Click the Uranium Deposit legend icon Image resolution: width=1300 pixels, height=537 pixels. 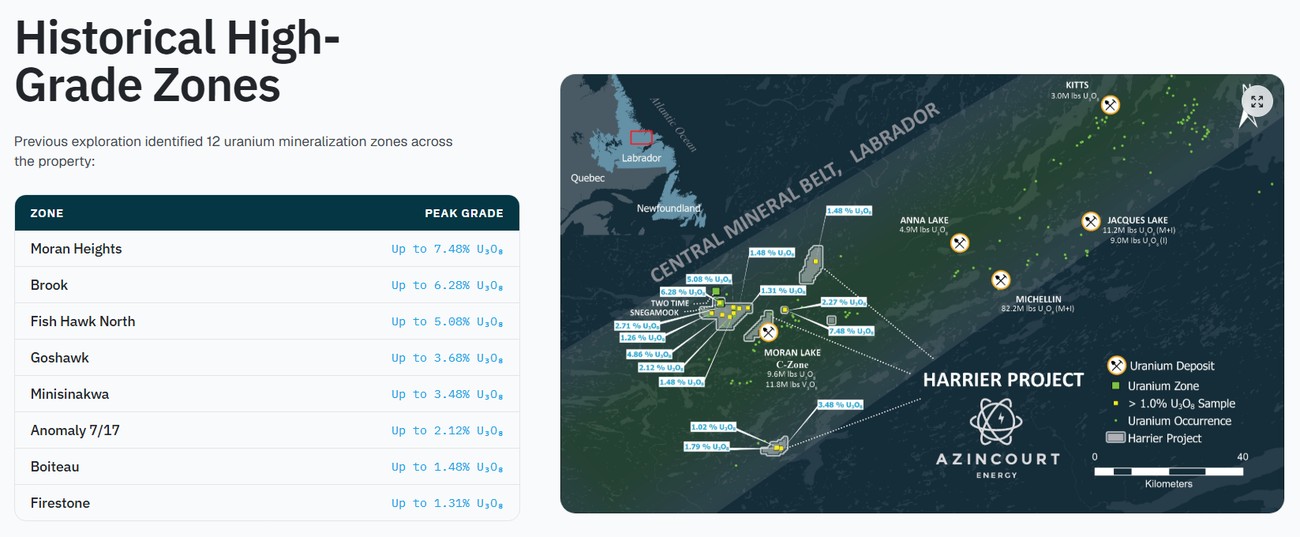click(x=1116, y=366)
